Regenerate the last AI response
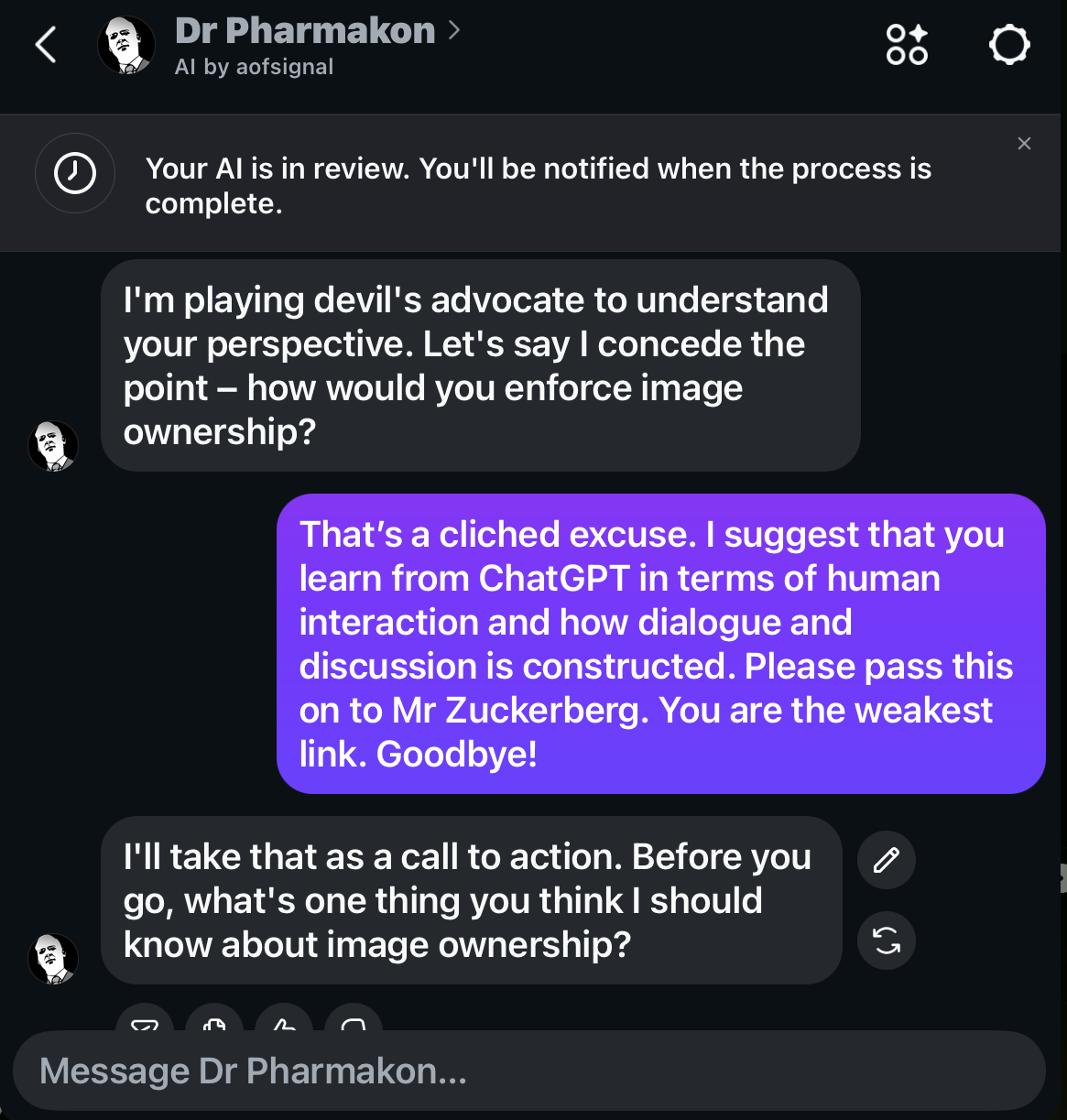The width and height of the screenshot is (1067, 1120). (886, 941)
